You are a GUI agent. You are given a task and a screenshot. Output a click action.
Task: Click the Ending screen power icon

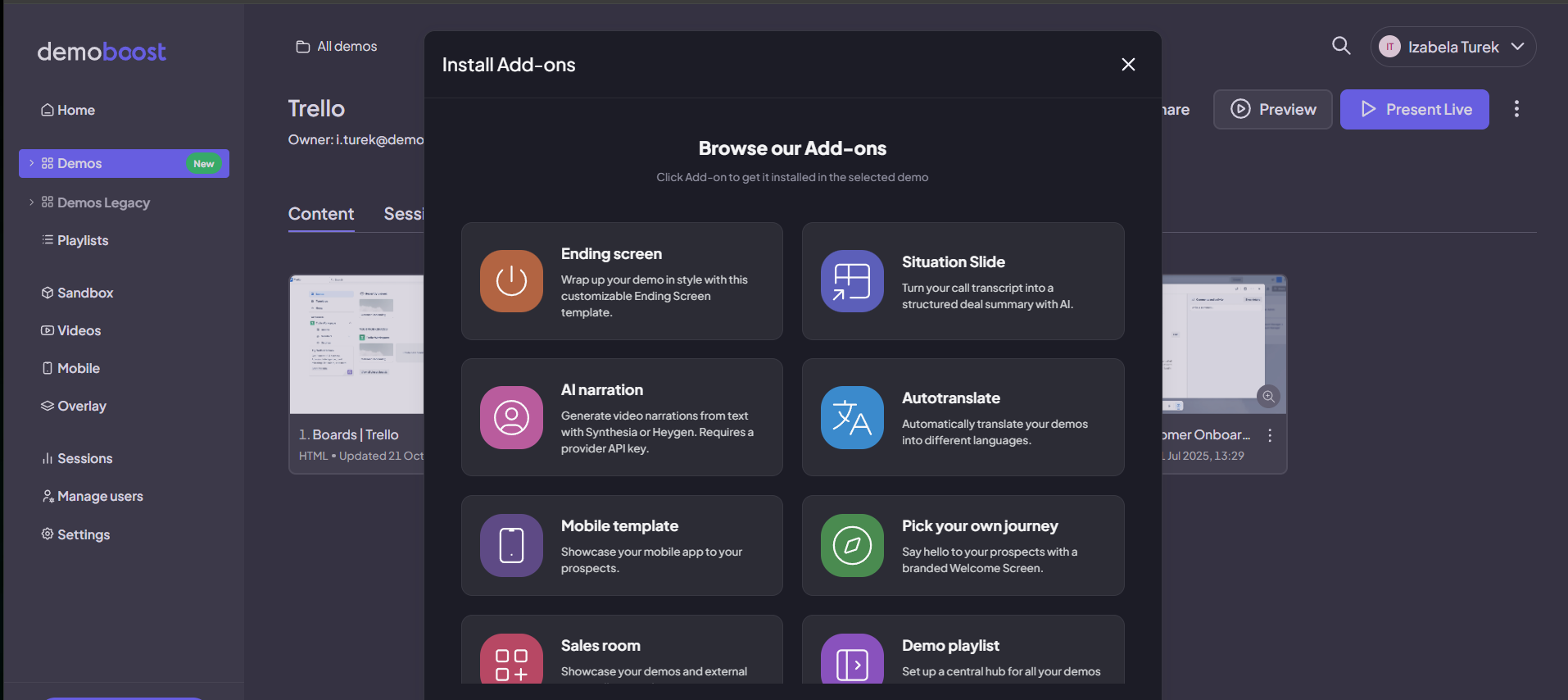click(511, 281)
